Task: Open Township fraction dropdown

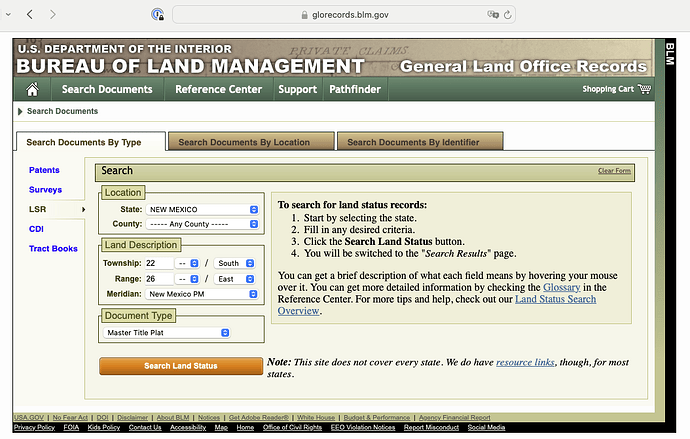Action: [x=187, y=263]
